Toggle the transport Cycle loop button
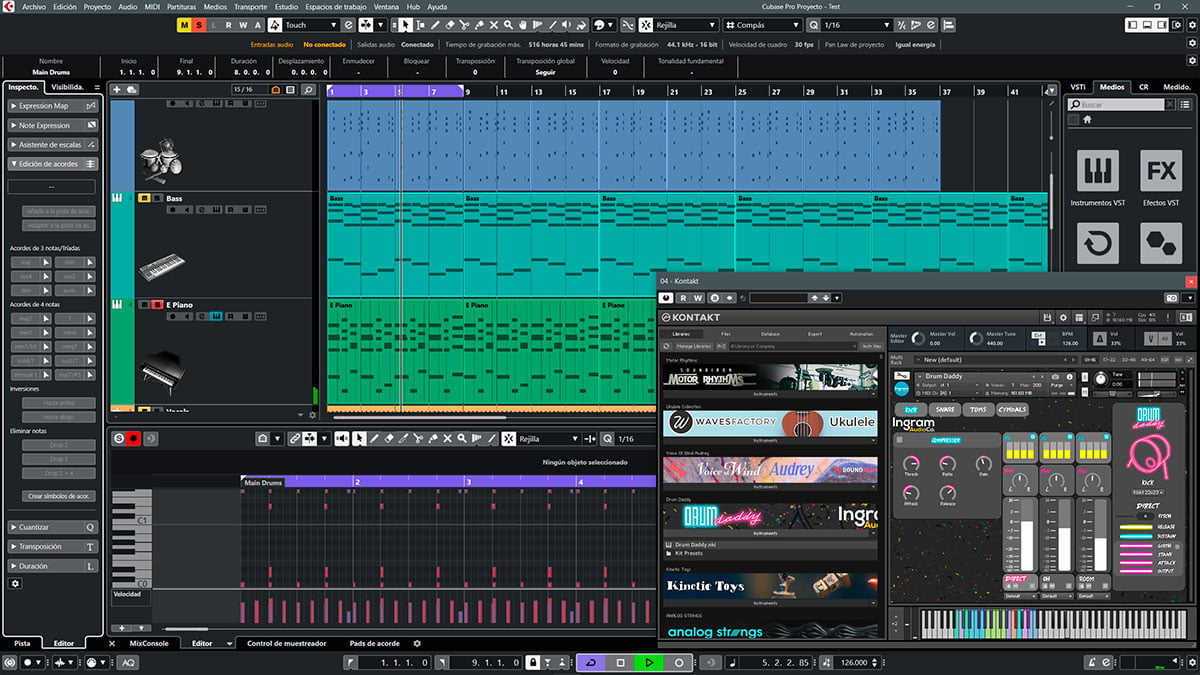The image size is (1200, 675). click(x=590, y=662)
